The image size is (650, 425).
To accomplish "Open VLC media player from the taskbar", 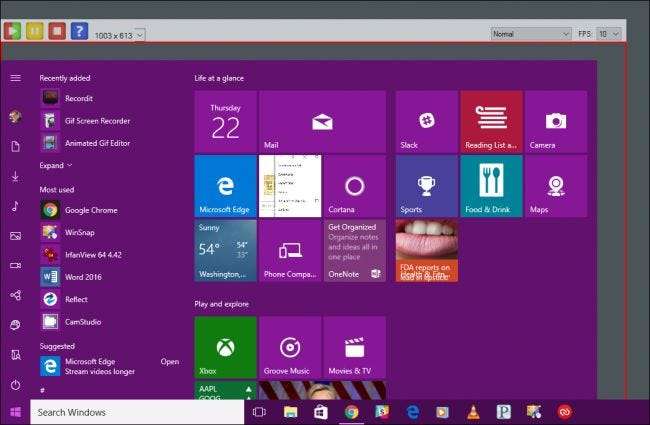I will [x=471, y=411].
